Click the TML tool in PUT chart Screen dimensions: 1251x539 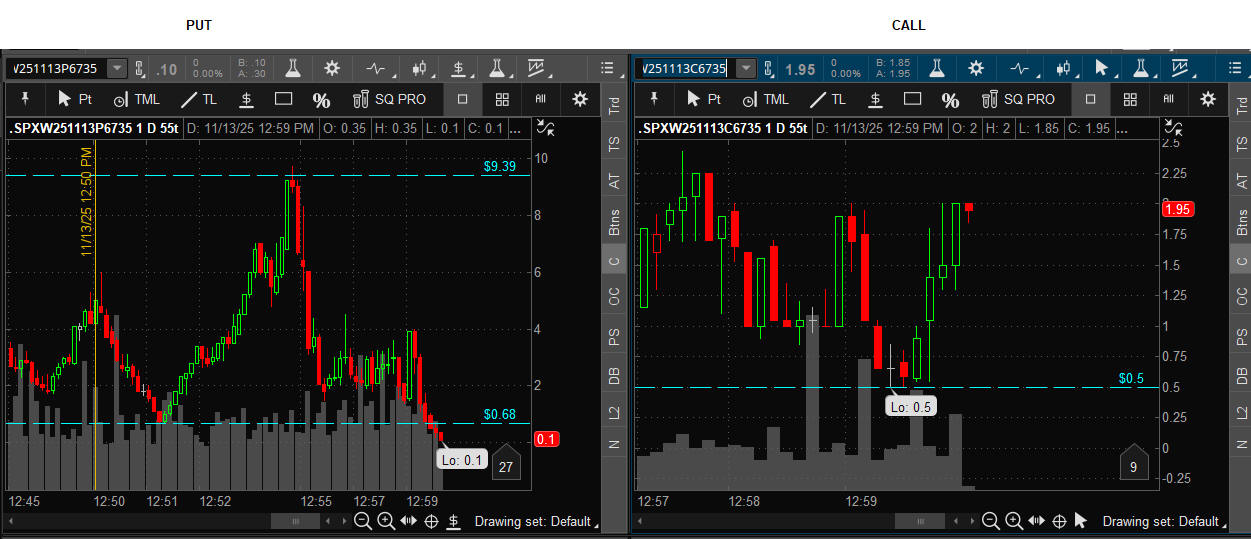point(136,100)
